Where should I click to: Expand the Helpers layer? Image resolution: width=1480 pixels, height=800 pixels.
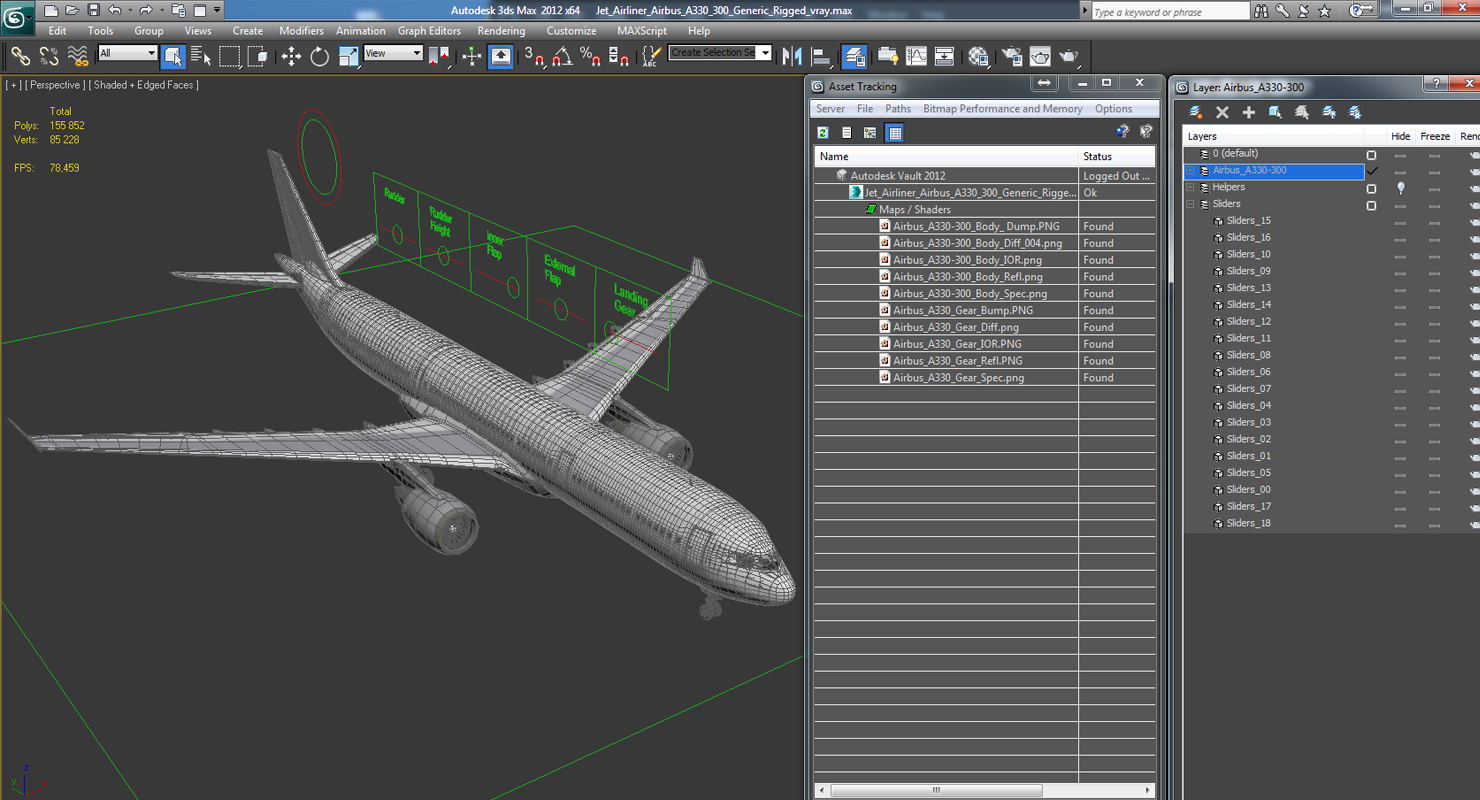tap(1190, 188)
